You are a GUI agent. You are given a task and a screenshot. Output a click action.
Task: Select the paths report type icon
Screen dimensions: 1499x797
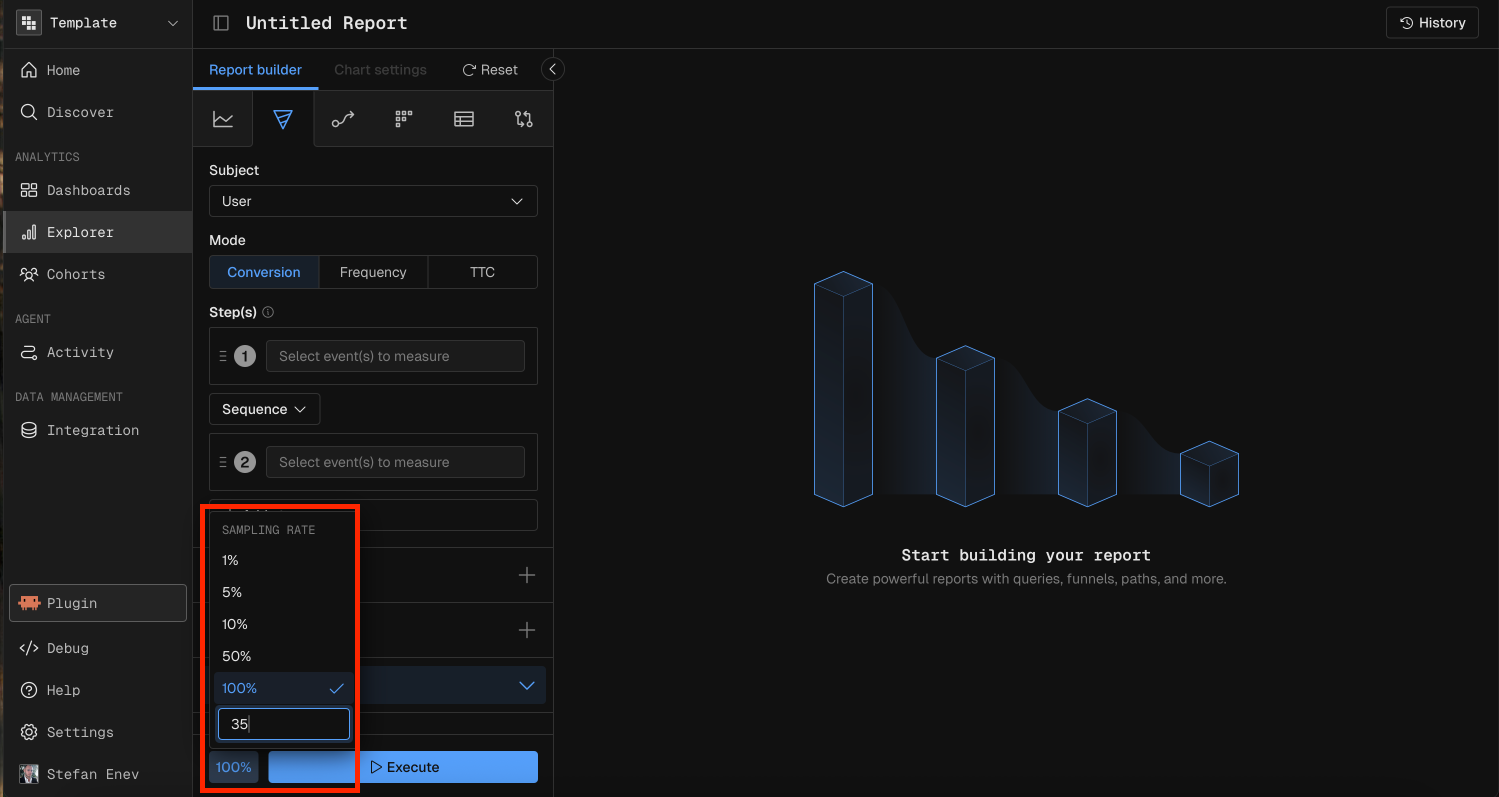click(343, 119)
